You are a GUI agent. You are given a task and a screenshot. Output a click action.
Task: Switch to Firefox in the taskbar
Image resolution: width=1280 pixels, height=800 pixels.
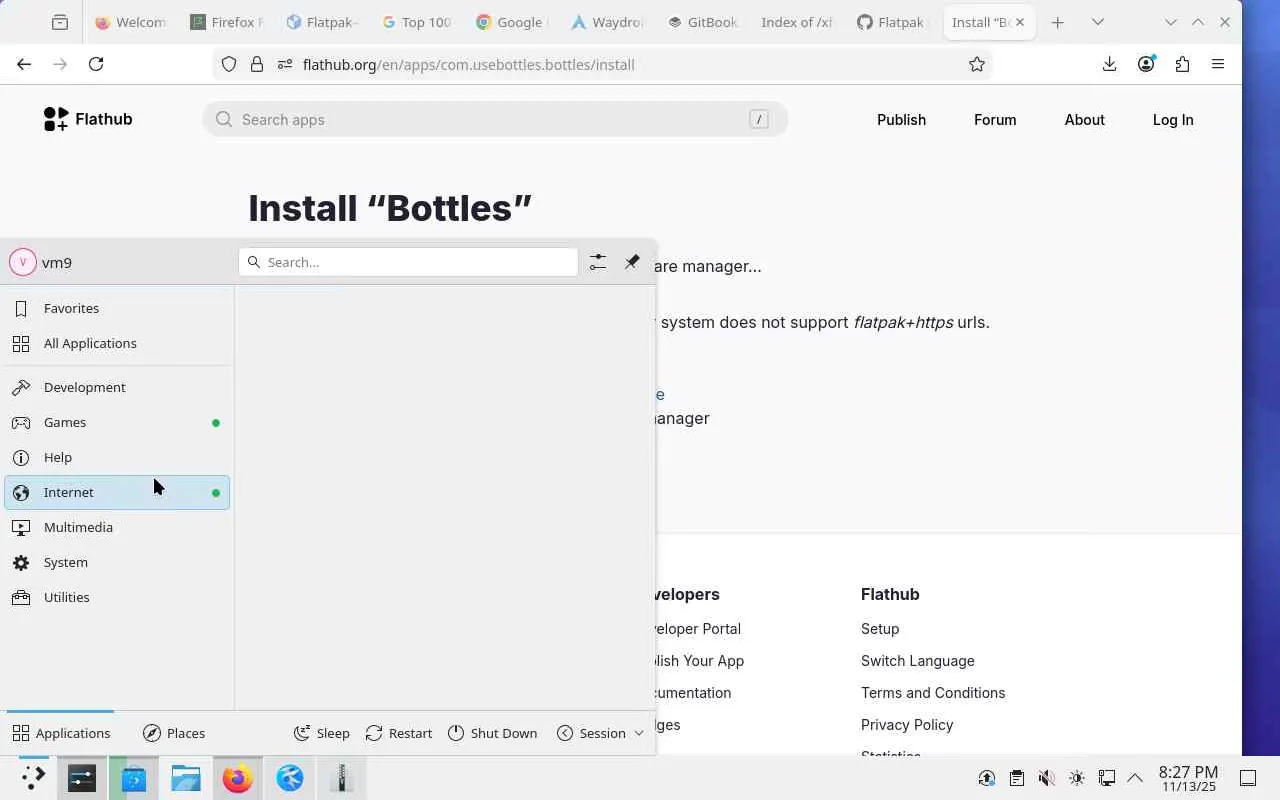(x=238, y=778)
